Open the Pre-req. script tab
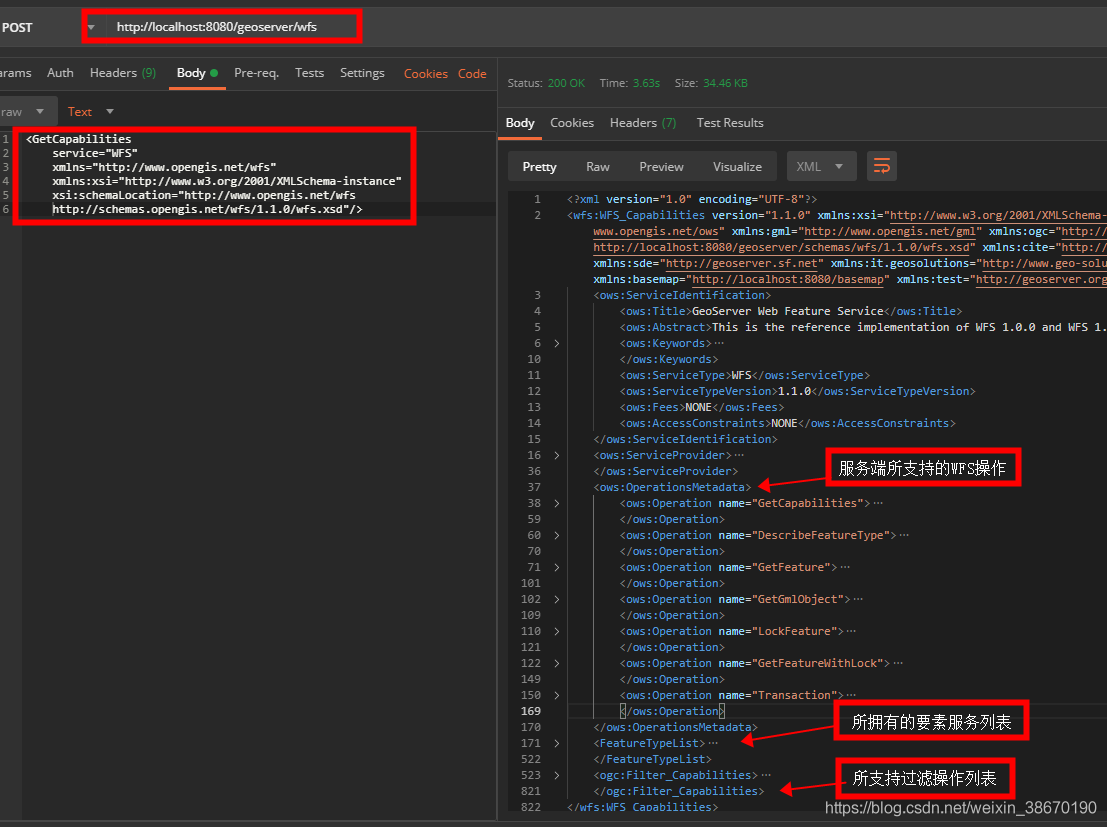This screenshot has width=1107, height=827. (256, 73)
